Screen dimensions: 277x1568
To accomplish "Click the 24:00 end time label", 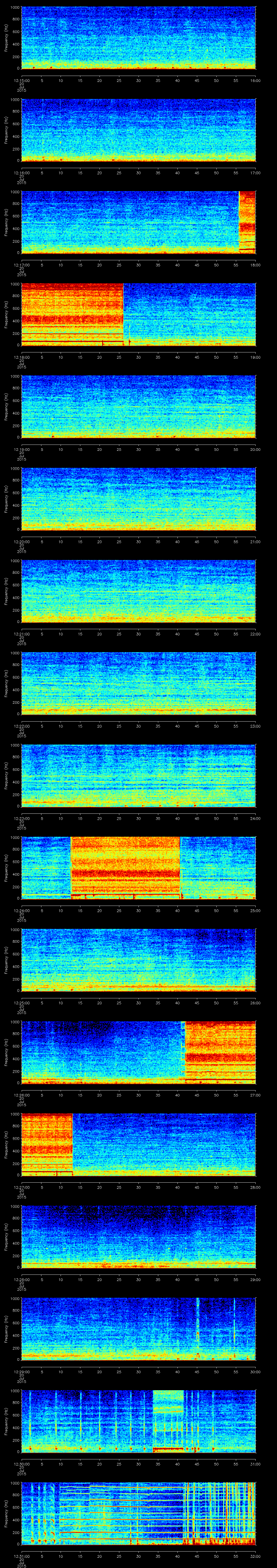I will click(x=256, y=818).
